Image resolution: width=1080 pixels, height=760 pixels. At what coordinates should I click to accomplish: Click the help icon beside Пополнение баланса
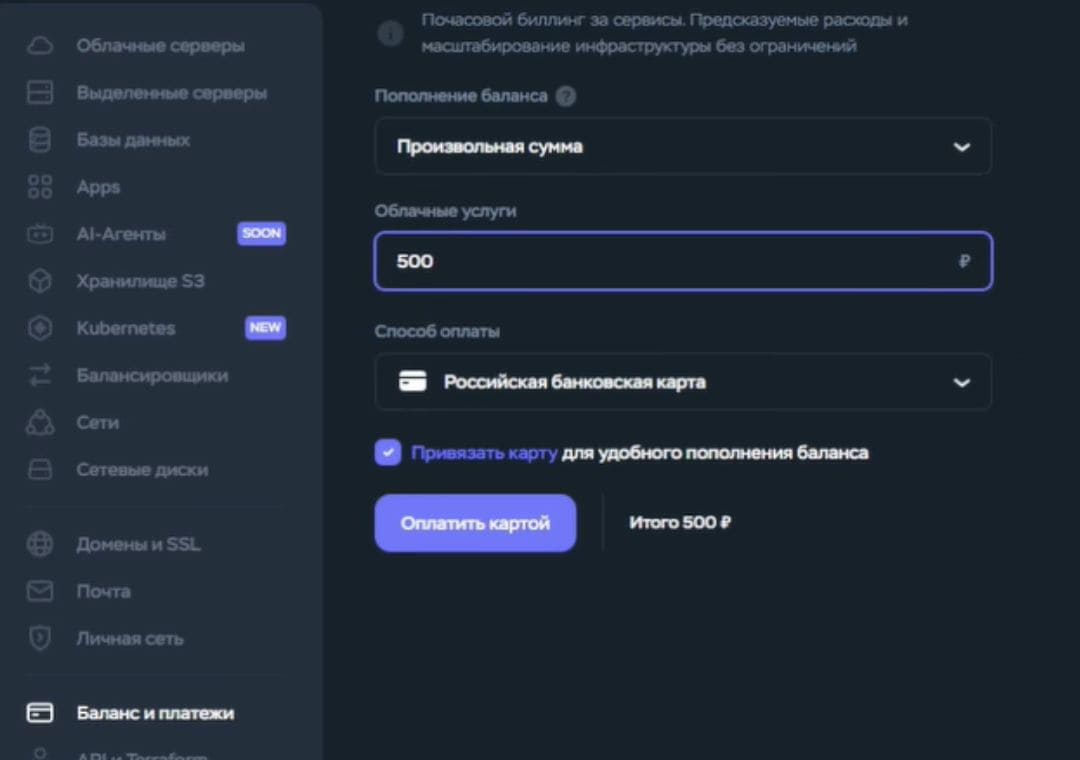point(566,96)
